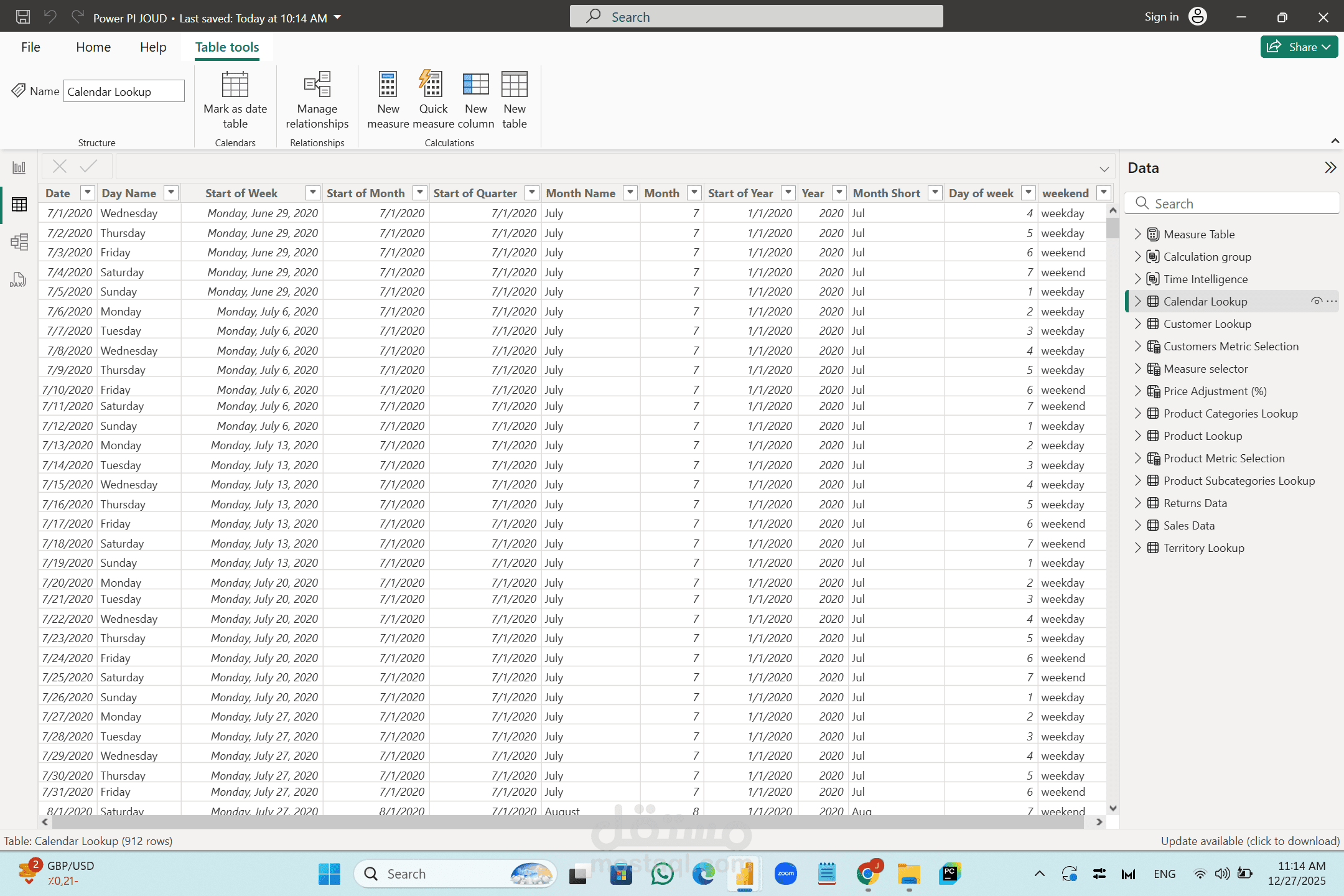Collapse the Data pane with double chevron
Screen dimensions: 1344x896
(x=1330, y=167)
